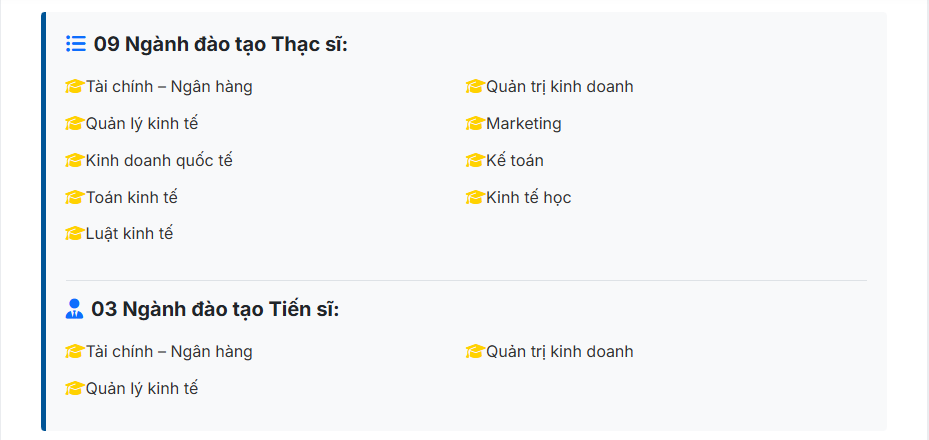Choose the Luật kinh tế program
This screenshot has width=929, height=440.
click(130, 234)
